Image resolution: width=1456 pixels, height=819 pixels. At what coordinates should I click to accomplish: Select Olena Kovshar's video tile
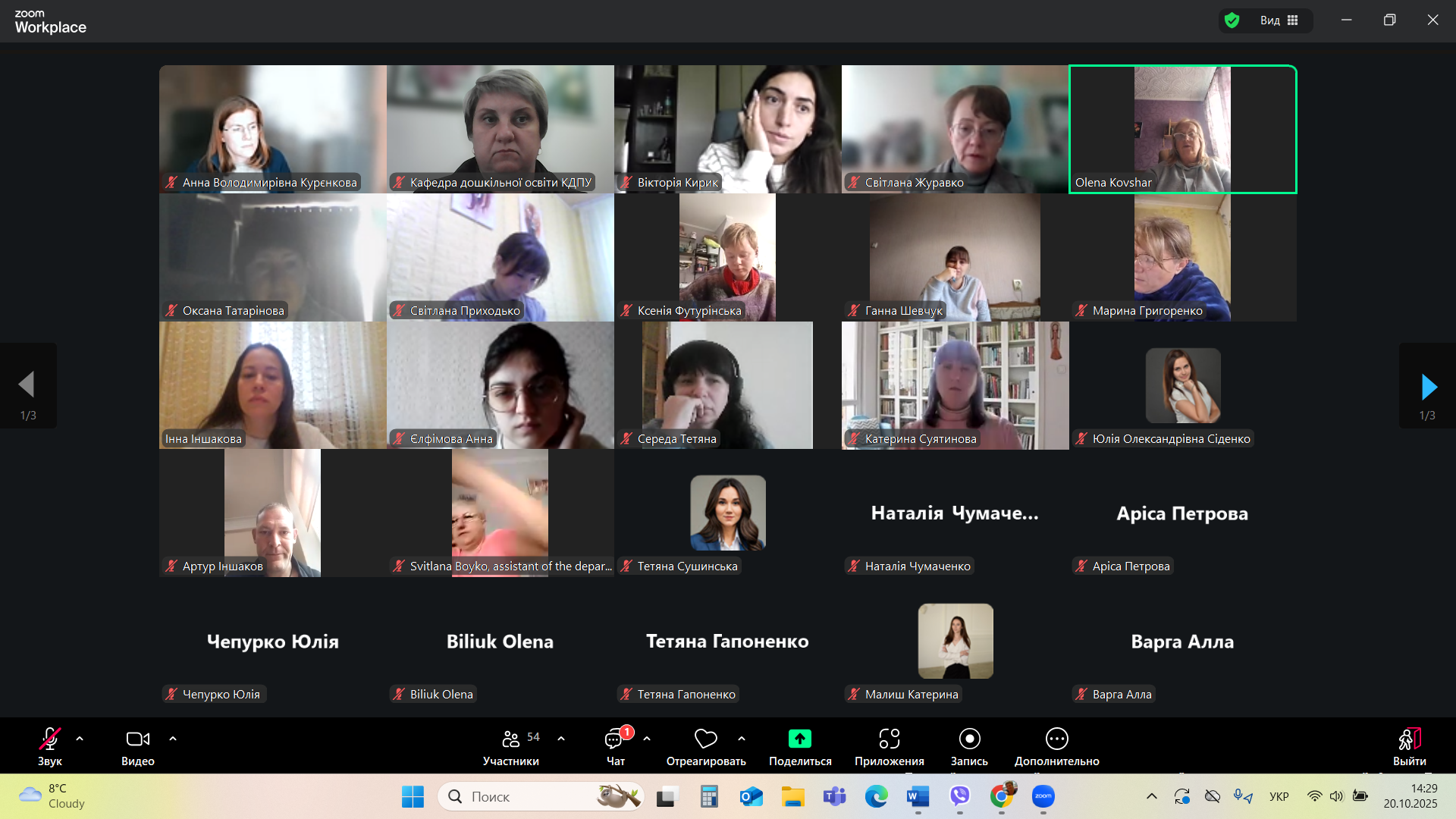[1182, 129]
